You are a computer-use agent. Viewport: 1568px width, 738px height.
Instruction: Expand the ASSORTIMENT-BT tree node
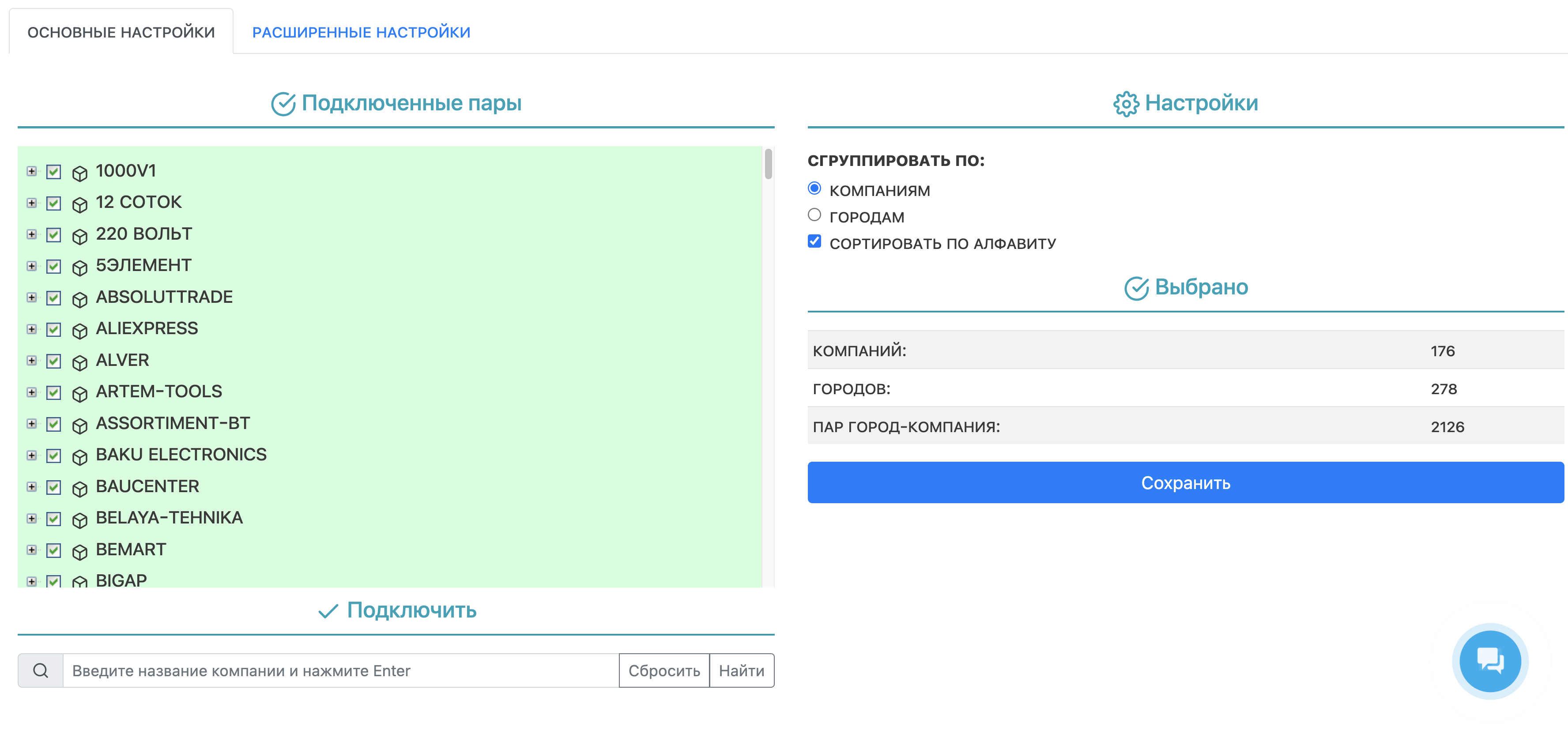coord(32,424)
